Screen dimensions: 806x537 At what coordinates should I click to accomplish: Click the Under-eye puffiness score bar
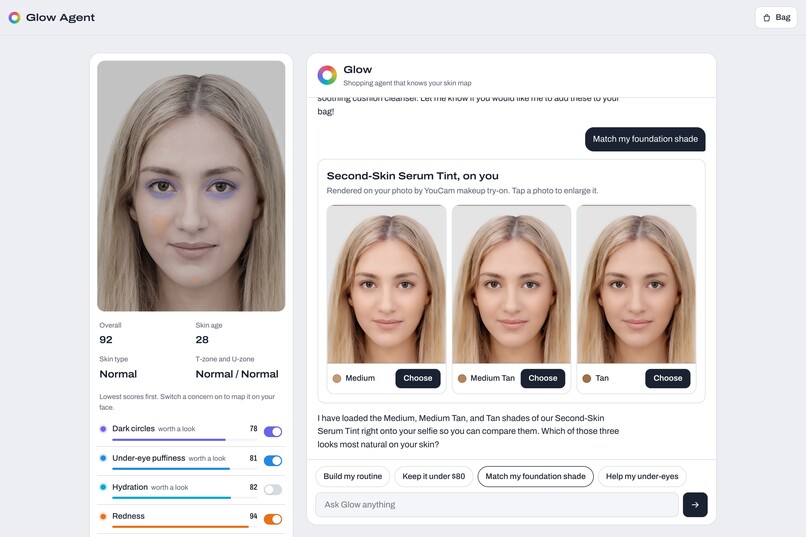pyautogui.click(x=185, y=469)
